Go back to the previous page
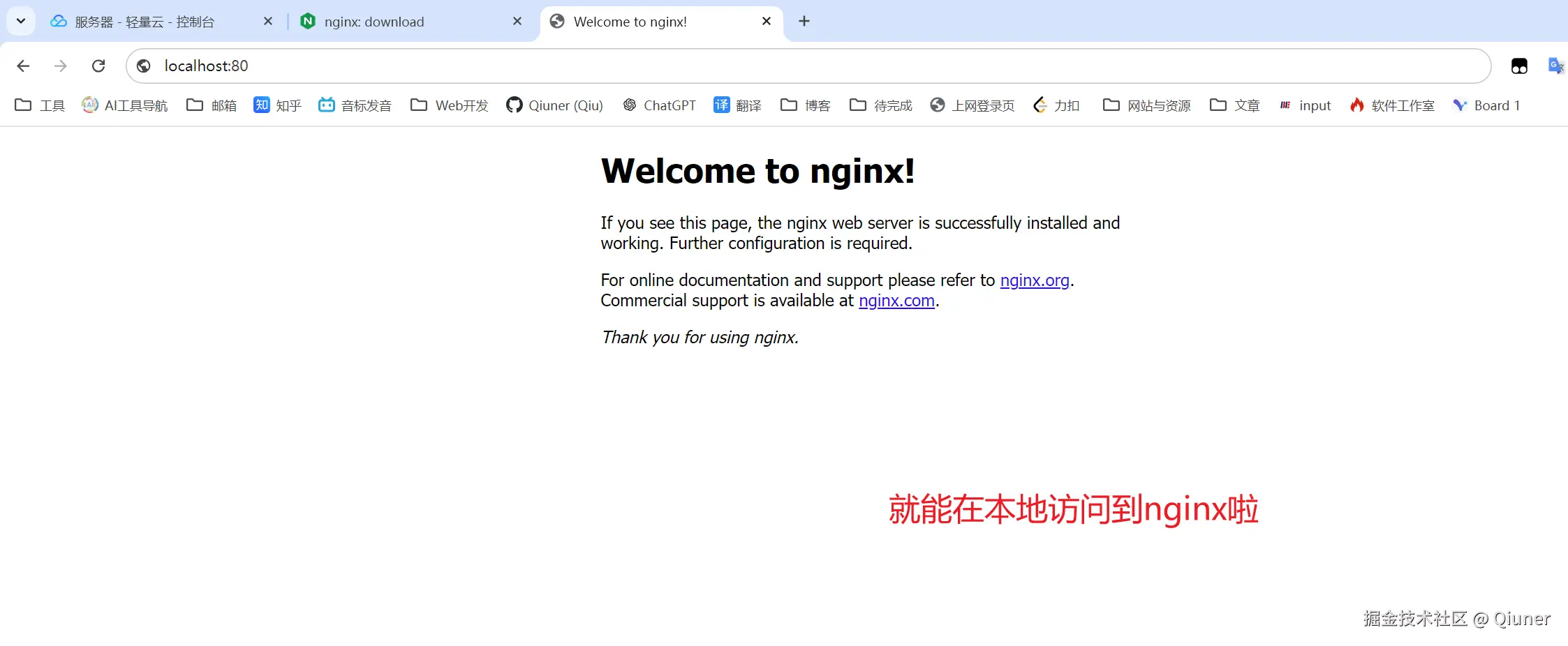The image size is (1568, 646). click(x=23, y=66)
